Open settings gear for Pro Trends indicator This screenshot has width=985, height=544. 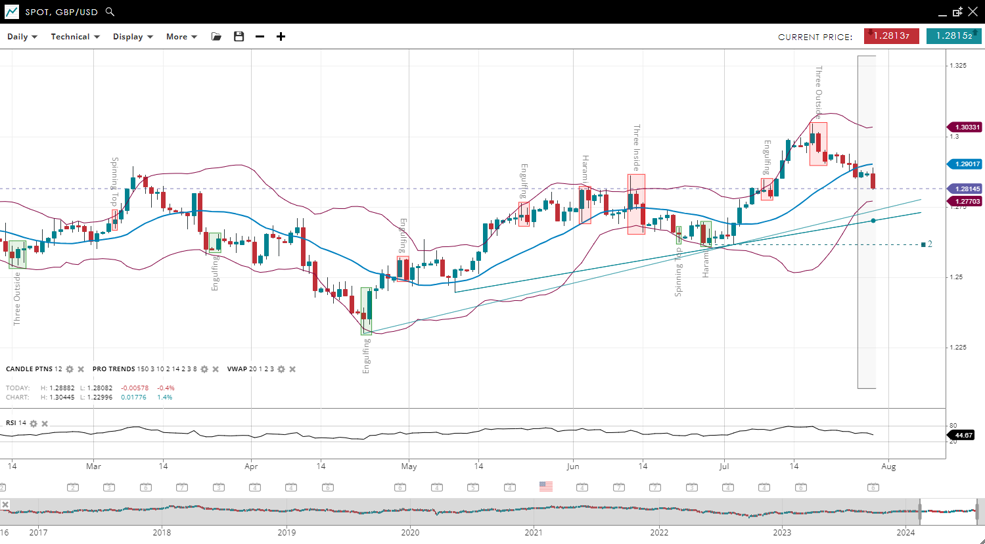click(x=204, y=370)
